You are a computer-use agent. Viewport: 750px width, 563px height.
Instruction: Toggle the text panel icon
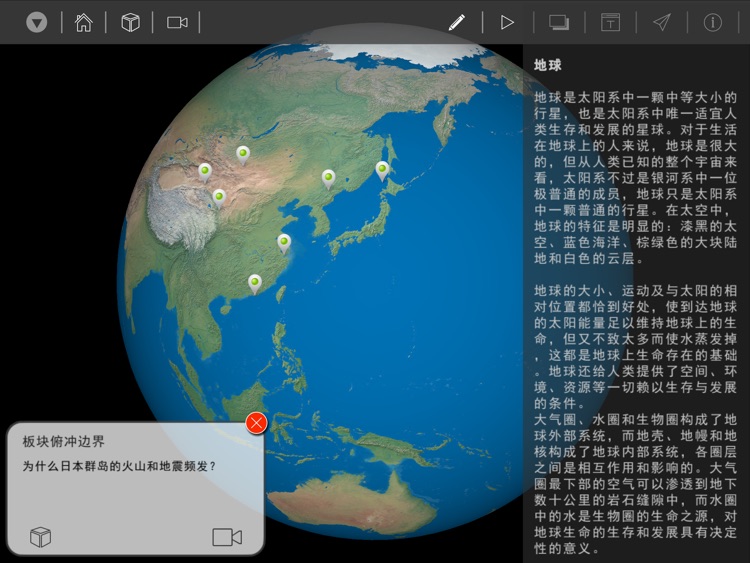coord(610,22)
